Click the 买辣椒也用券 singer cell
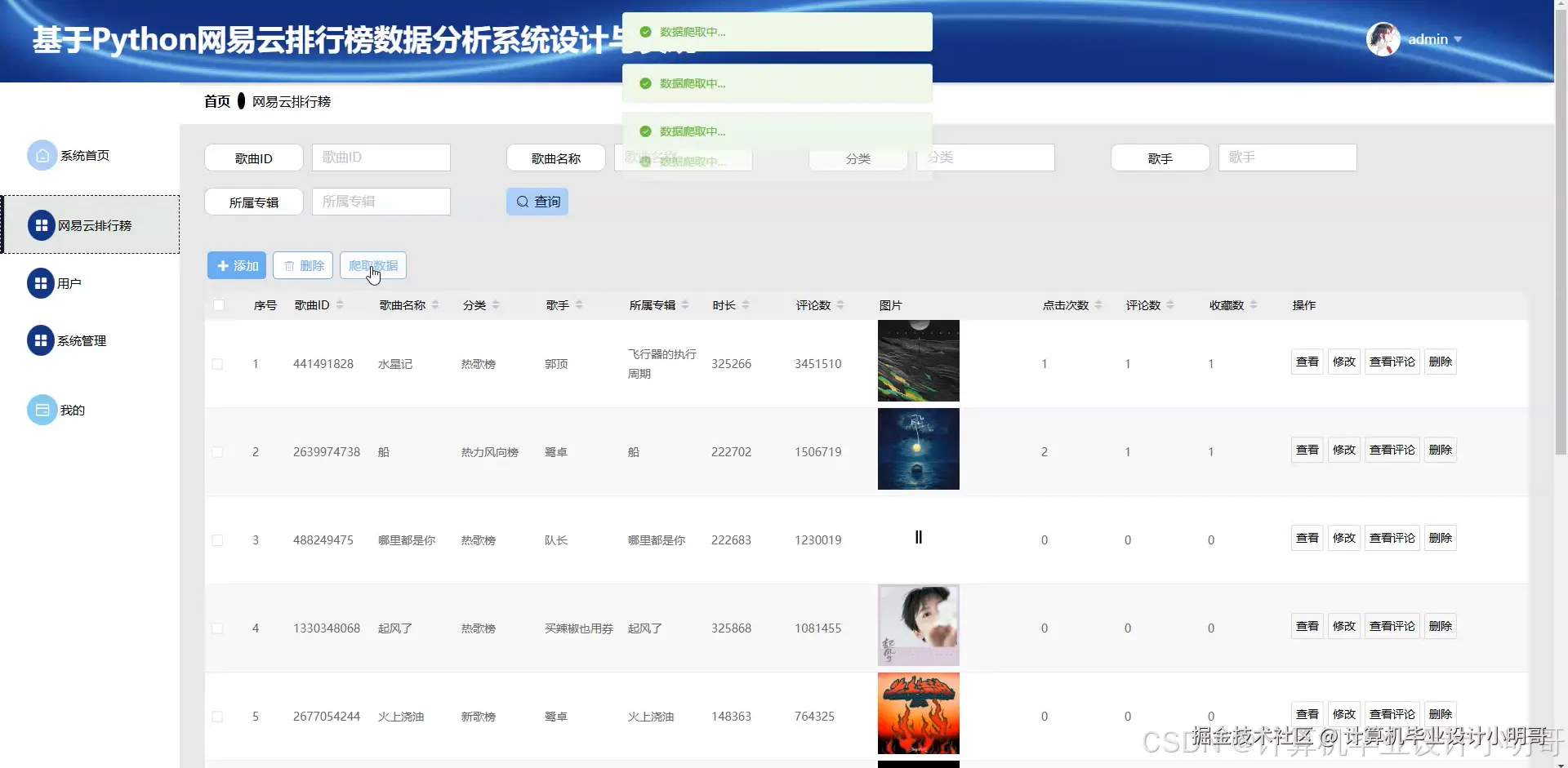This screenshot has height=768, width=1568. pos(579,628)
